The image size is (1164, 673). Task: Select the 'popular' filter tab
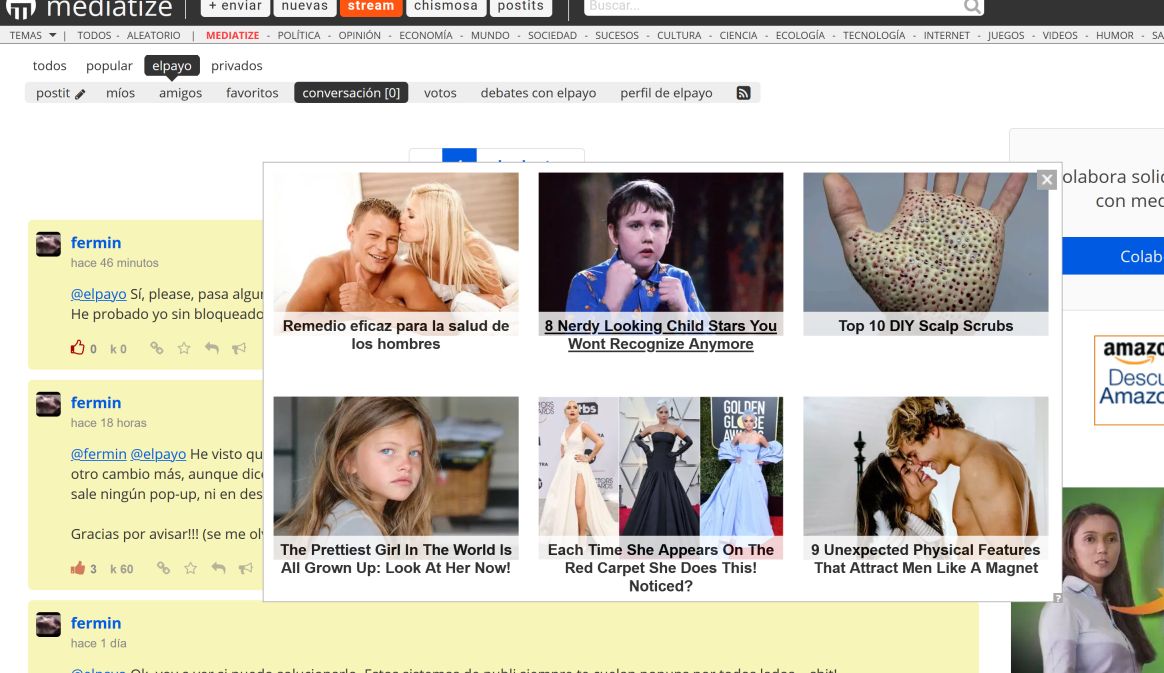pos(109,65)
